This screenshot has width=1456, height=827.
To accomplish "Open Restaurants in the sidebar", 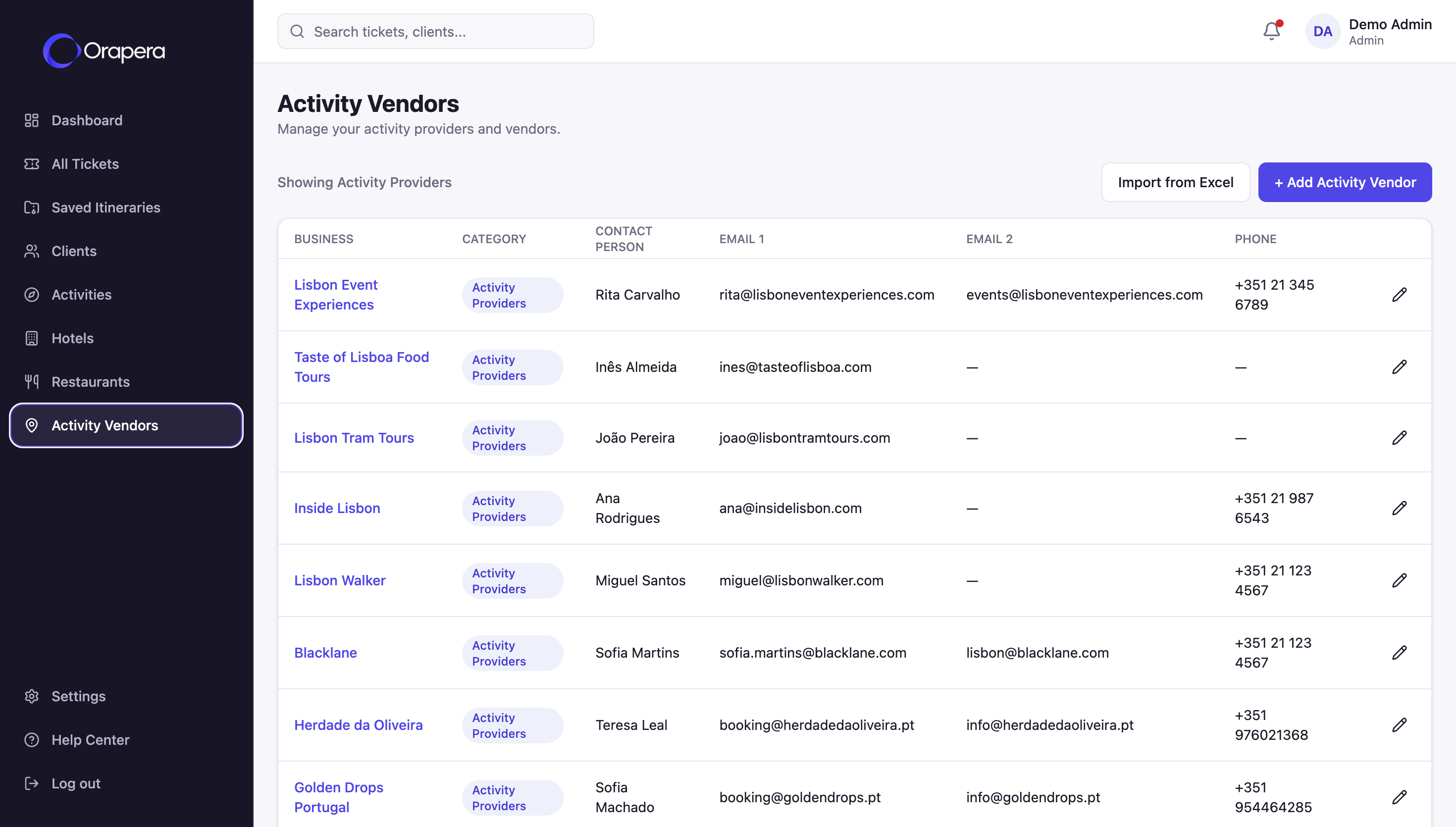I will click(x=126, y=382).
